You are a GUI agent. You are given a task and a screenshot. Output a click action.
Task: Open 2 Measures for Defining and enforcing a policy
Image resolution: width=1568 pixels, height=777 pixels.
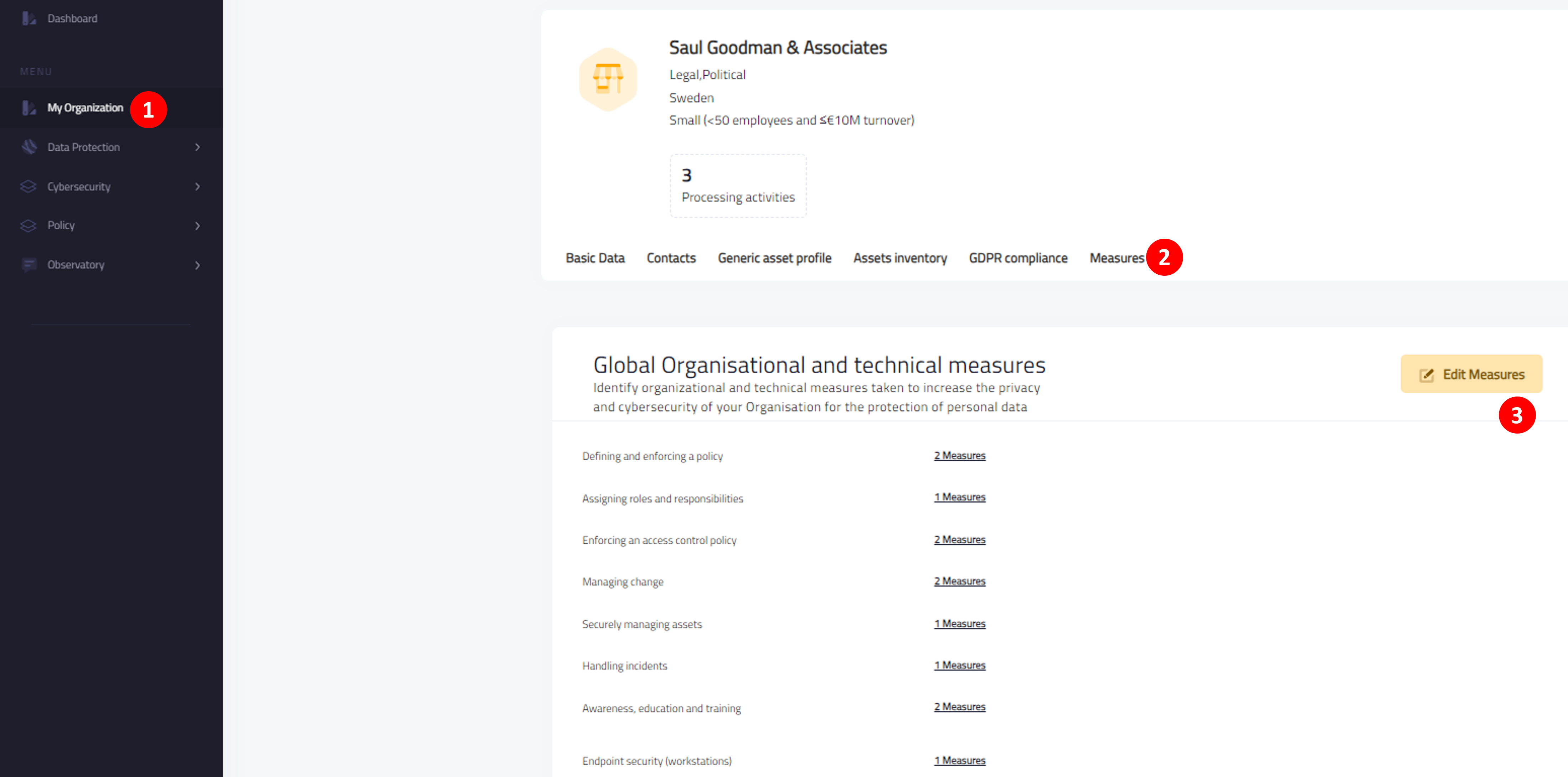click(960, 456)
